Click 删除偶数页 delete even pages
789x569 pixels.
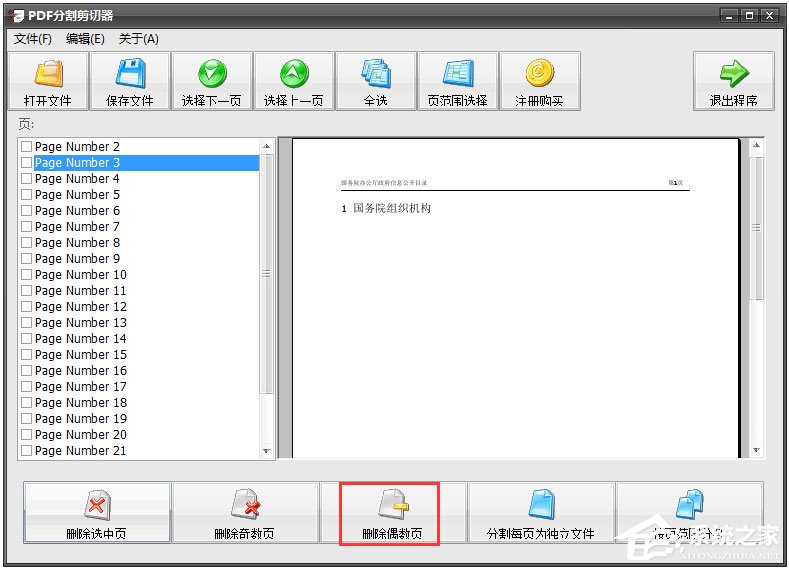392,513
